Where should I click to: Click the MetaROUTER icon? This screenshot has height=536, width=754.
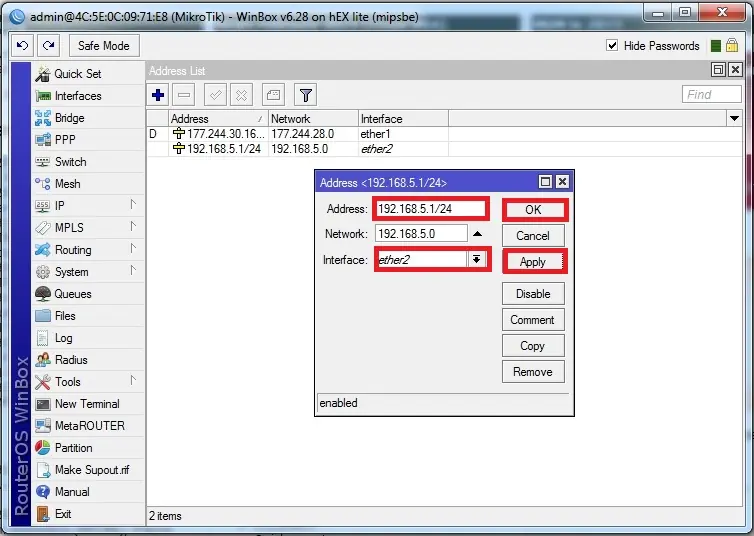click(43, 426)
